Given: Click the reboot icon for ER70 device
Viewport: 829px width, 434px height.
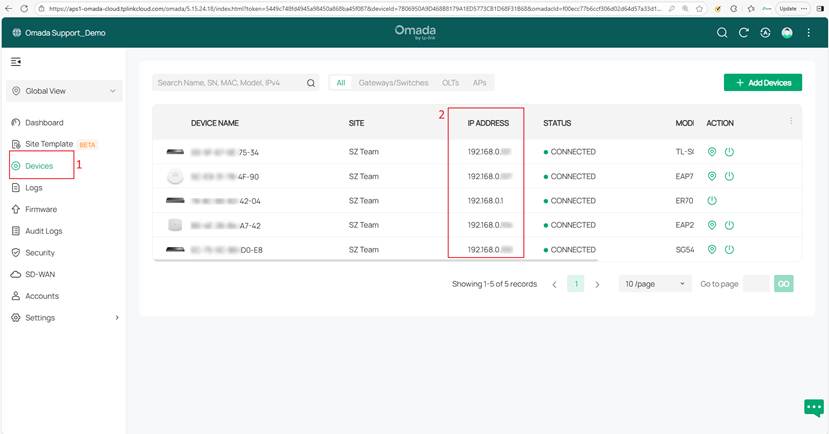Looking at the screenshot, I should click(712, 201).
